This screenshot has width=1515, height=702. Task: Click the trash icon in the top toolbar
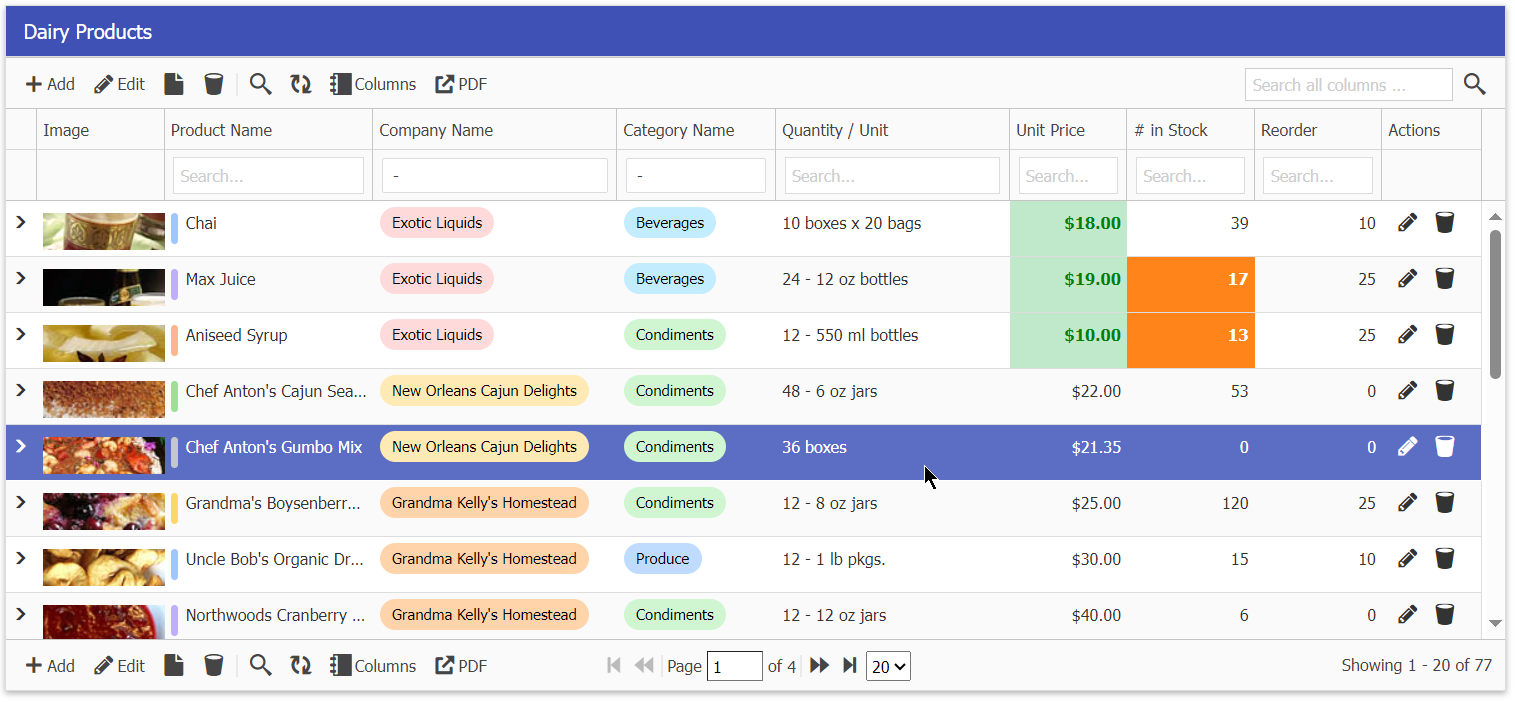pyautogui.click(x=213, y=84)
